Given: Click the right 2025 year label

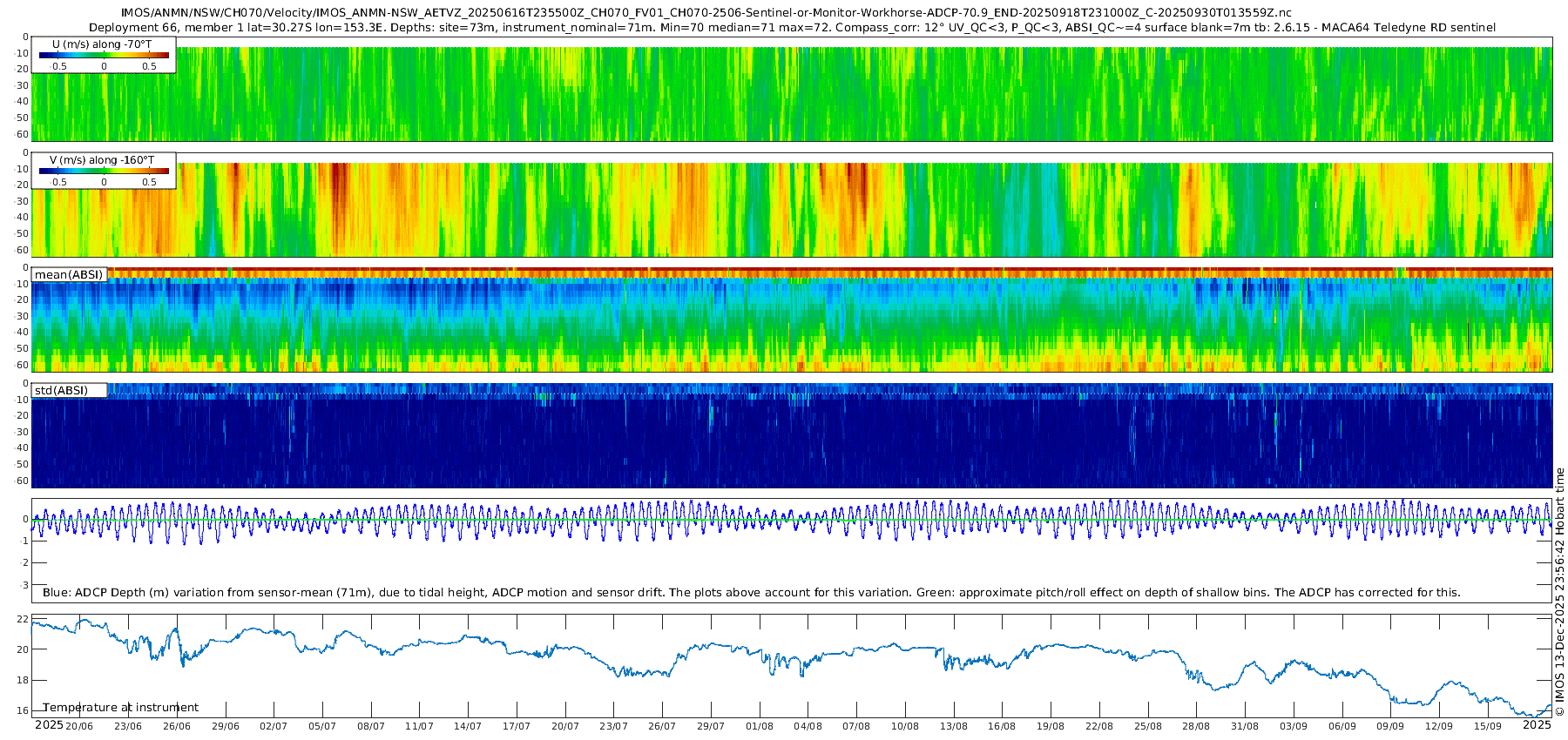Looking at the screenshot, I should 1537,725.
